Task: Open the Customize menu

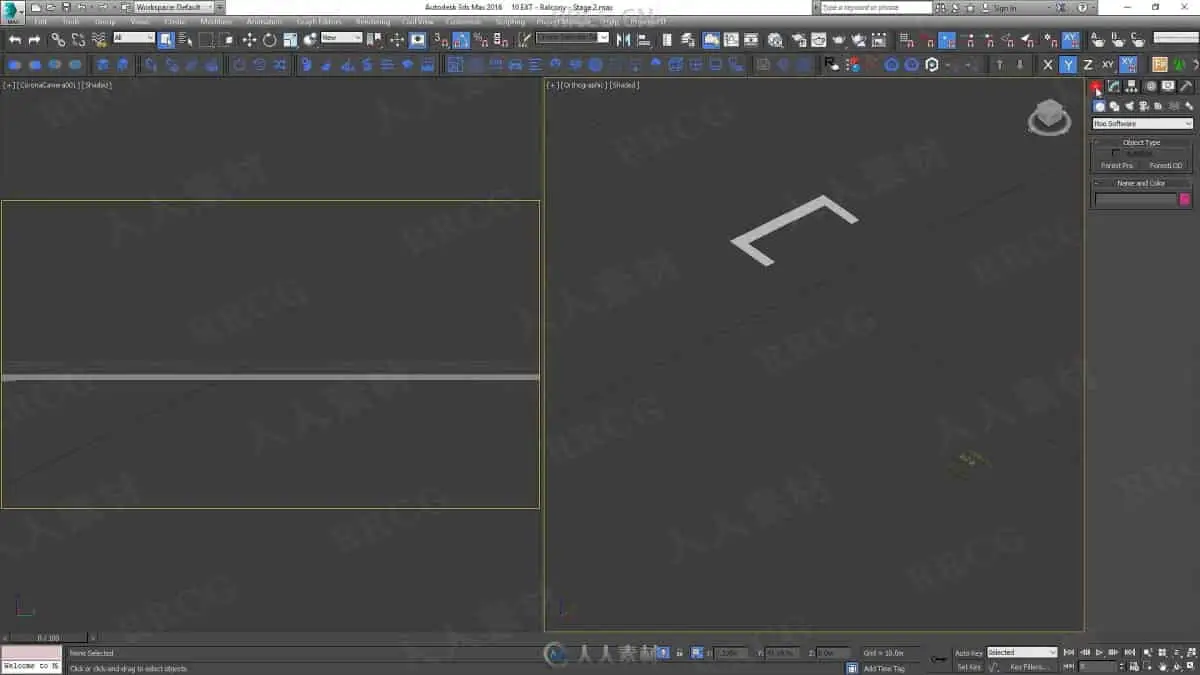Action: [463, 21]
